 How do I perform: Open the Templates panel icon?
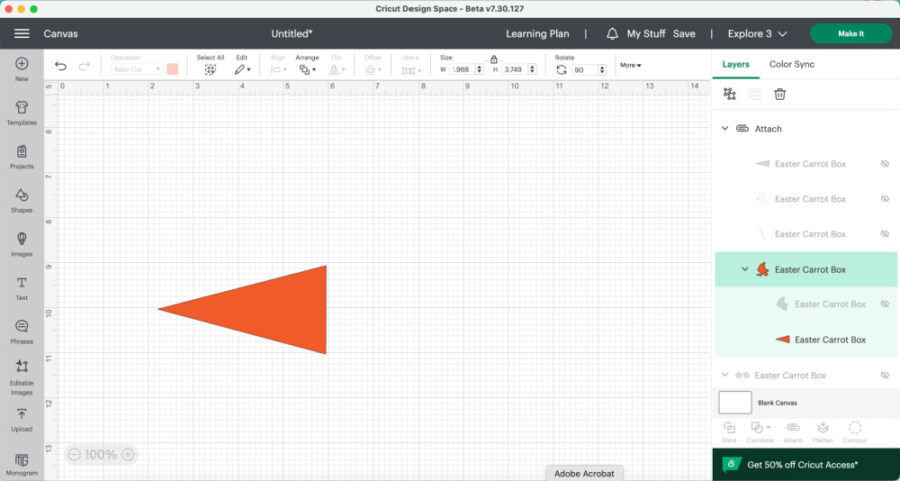[21, 108]
